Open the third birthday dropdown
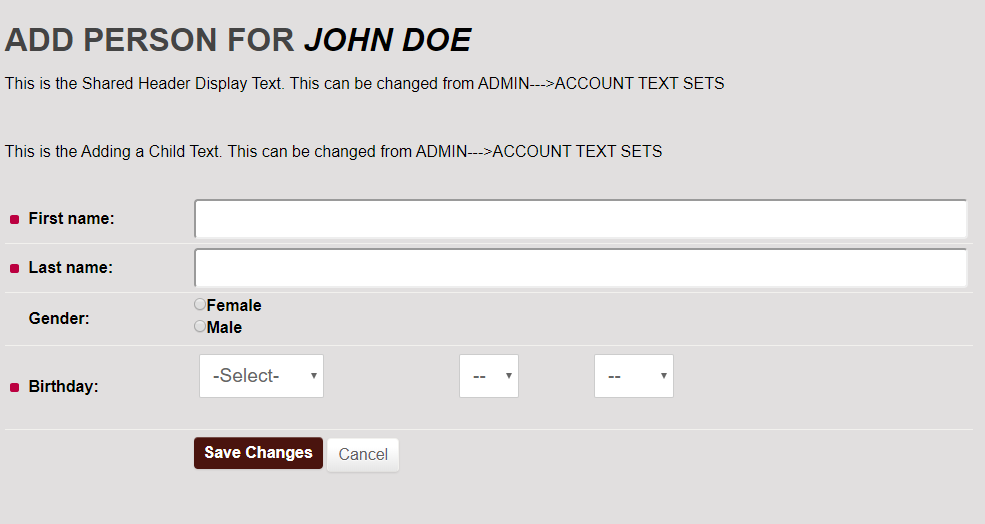 634,376
